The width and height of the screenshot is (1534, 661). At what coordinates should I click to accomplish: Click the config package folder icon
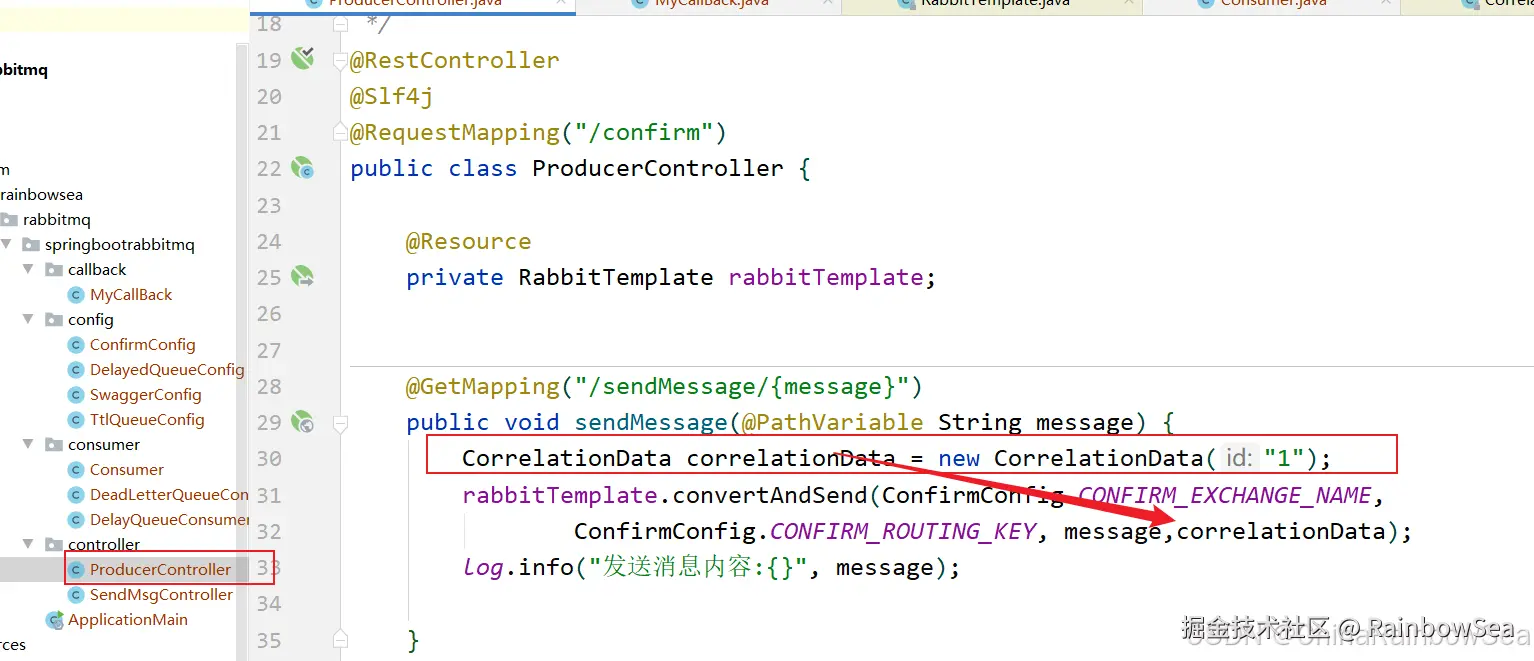coord(54,320)
